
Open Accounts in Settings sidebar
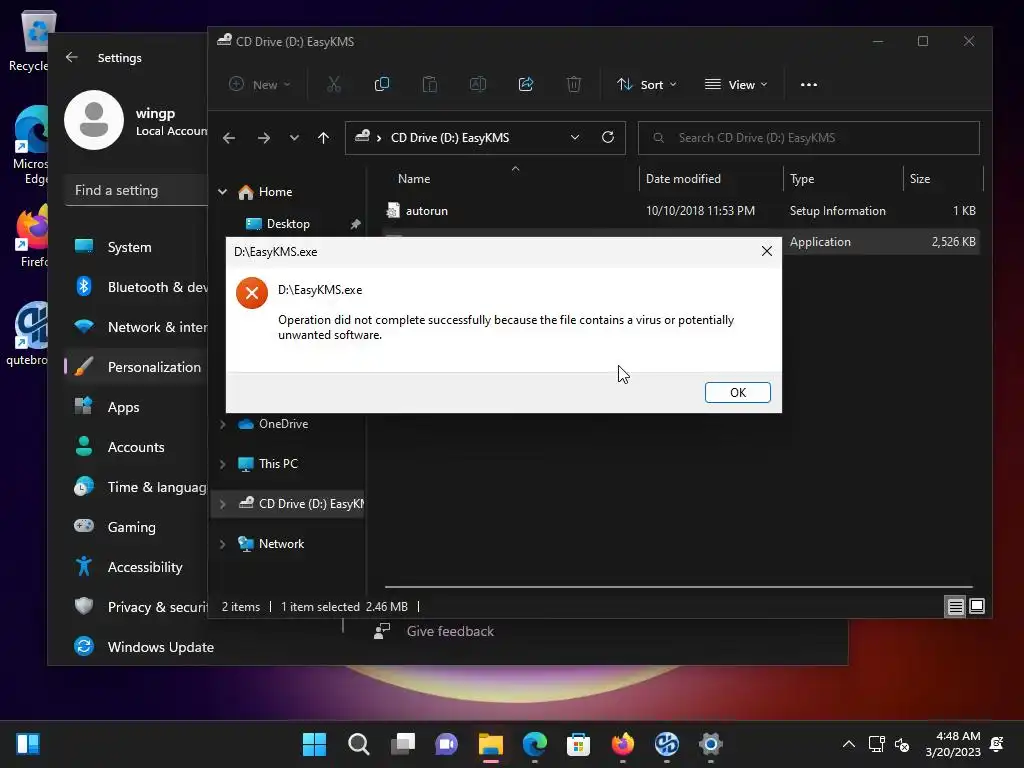point(136,447)
